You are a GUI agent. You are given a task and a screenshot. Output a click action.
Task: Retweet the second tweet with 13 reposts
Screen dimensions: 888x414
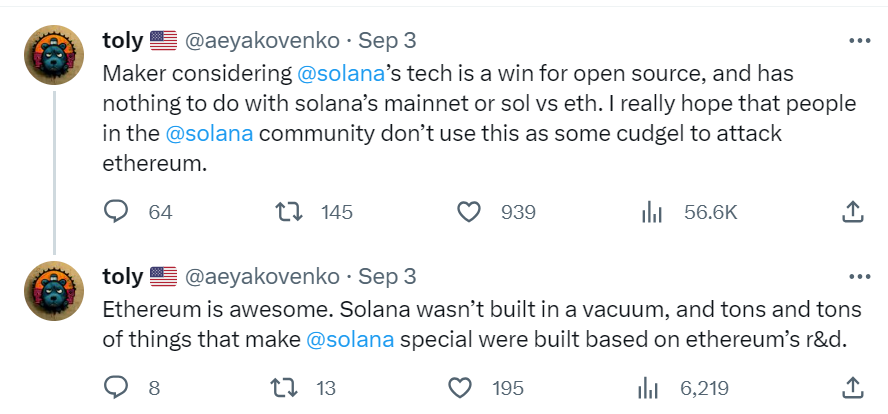(x=288, y=387)
